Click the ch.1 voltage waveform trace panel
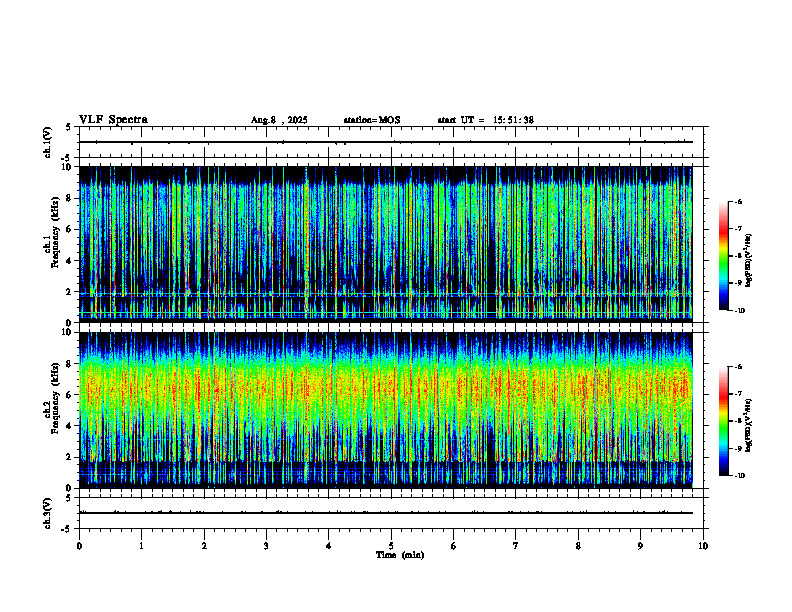Image resolution: width=792 pixels, height=612 pixels. tap(391, 142)
